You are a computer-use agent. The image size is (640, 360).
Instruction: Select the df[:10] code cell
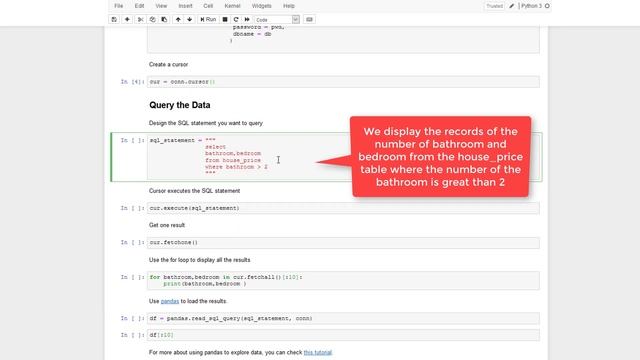[x=343, y=335]
